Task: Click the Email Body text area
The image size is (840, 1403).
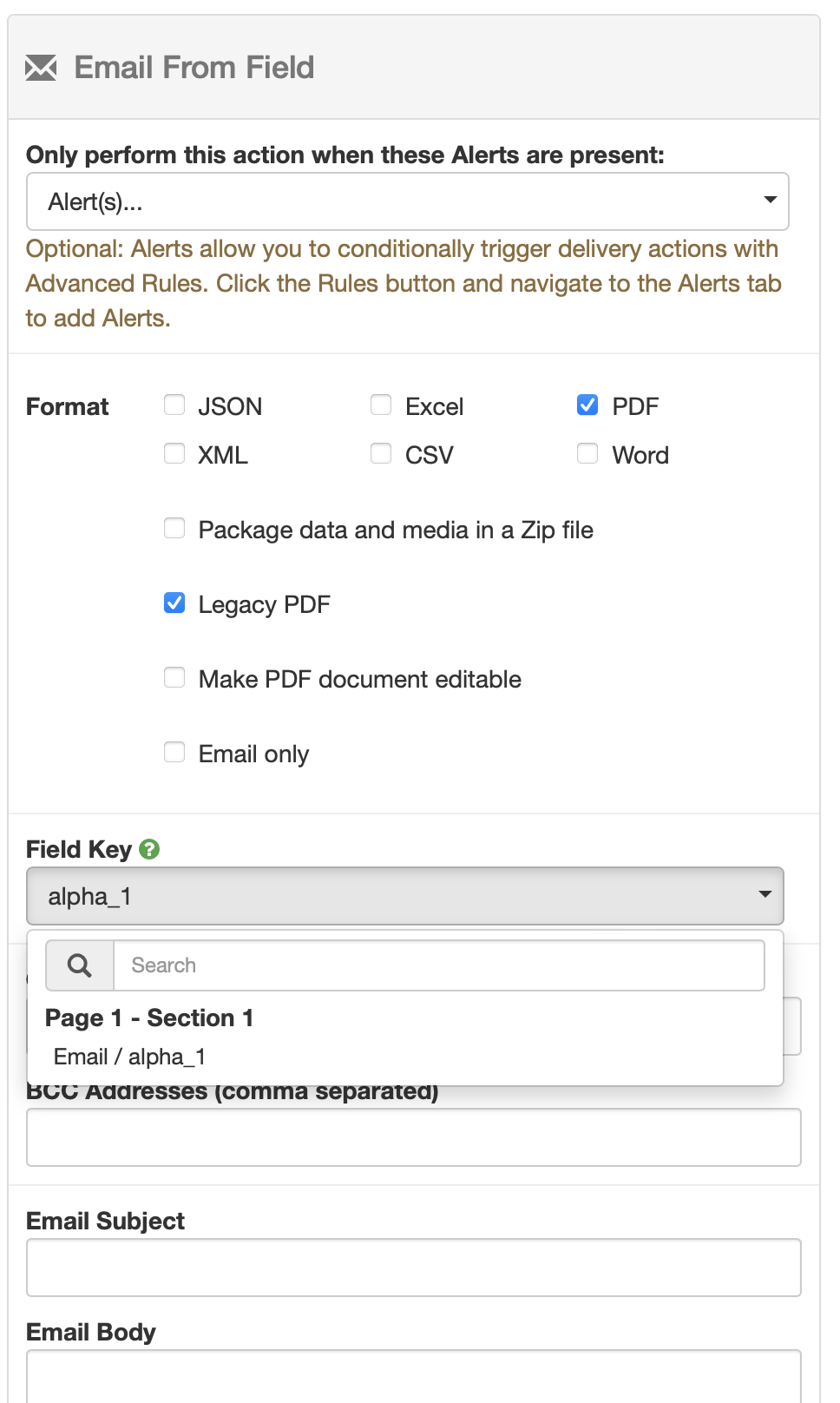Action: (413, 1377)
